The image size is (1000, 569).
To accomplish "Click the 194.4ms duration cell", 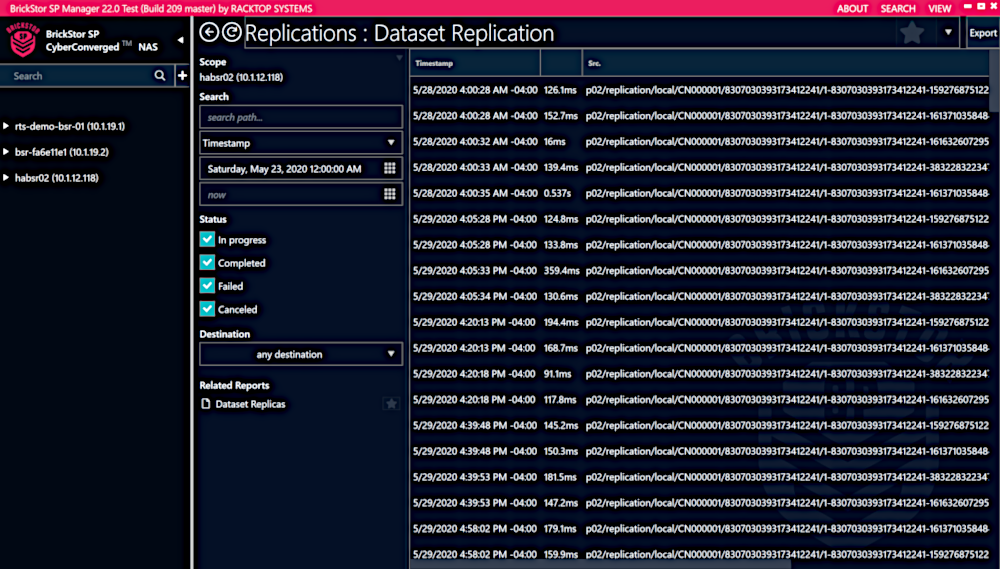I will tap(561, 322).
